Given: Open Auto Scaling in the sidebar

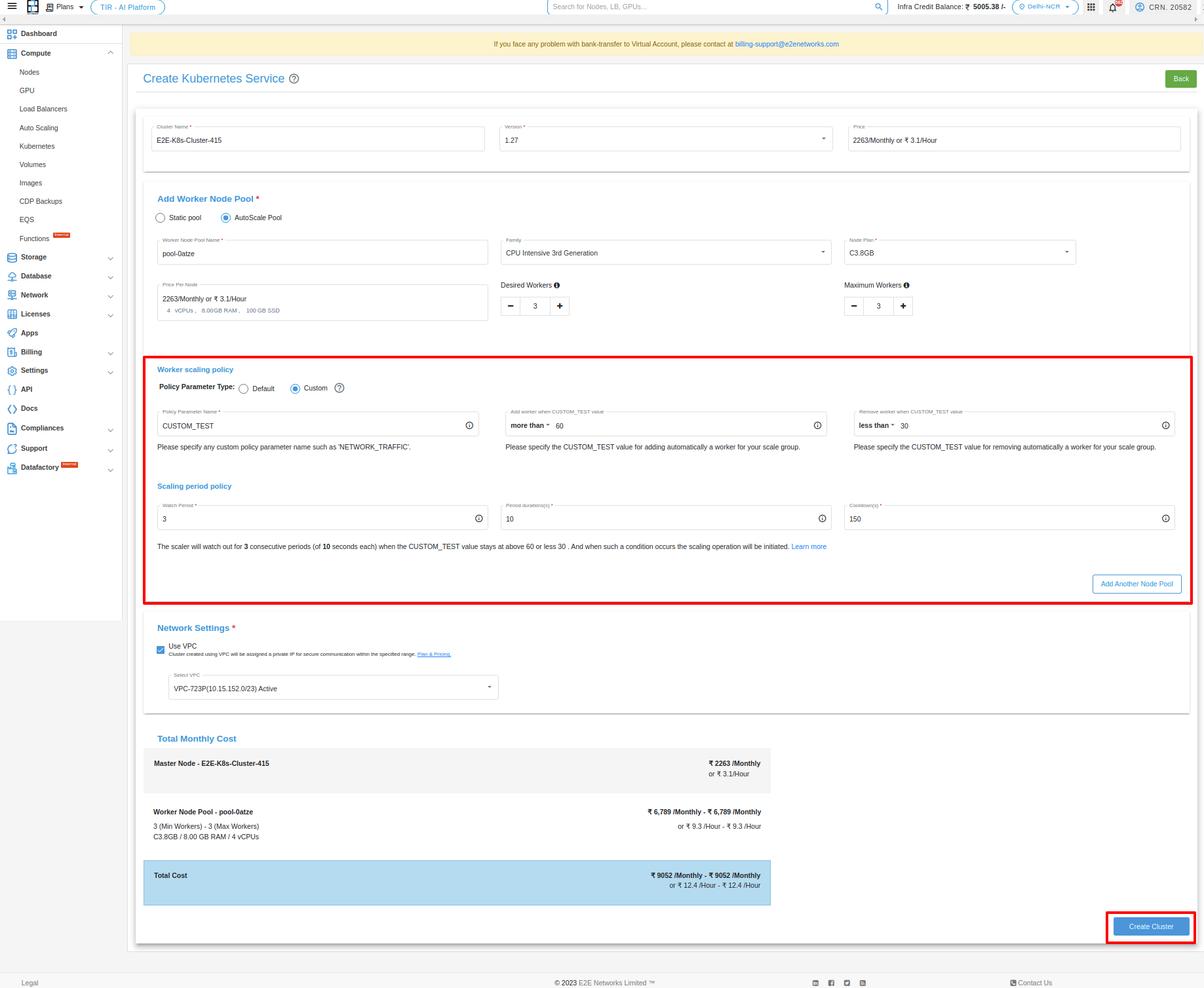Looking at the screenshot, I should (x=39, y=128).
